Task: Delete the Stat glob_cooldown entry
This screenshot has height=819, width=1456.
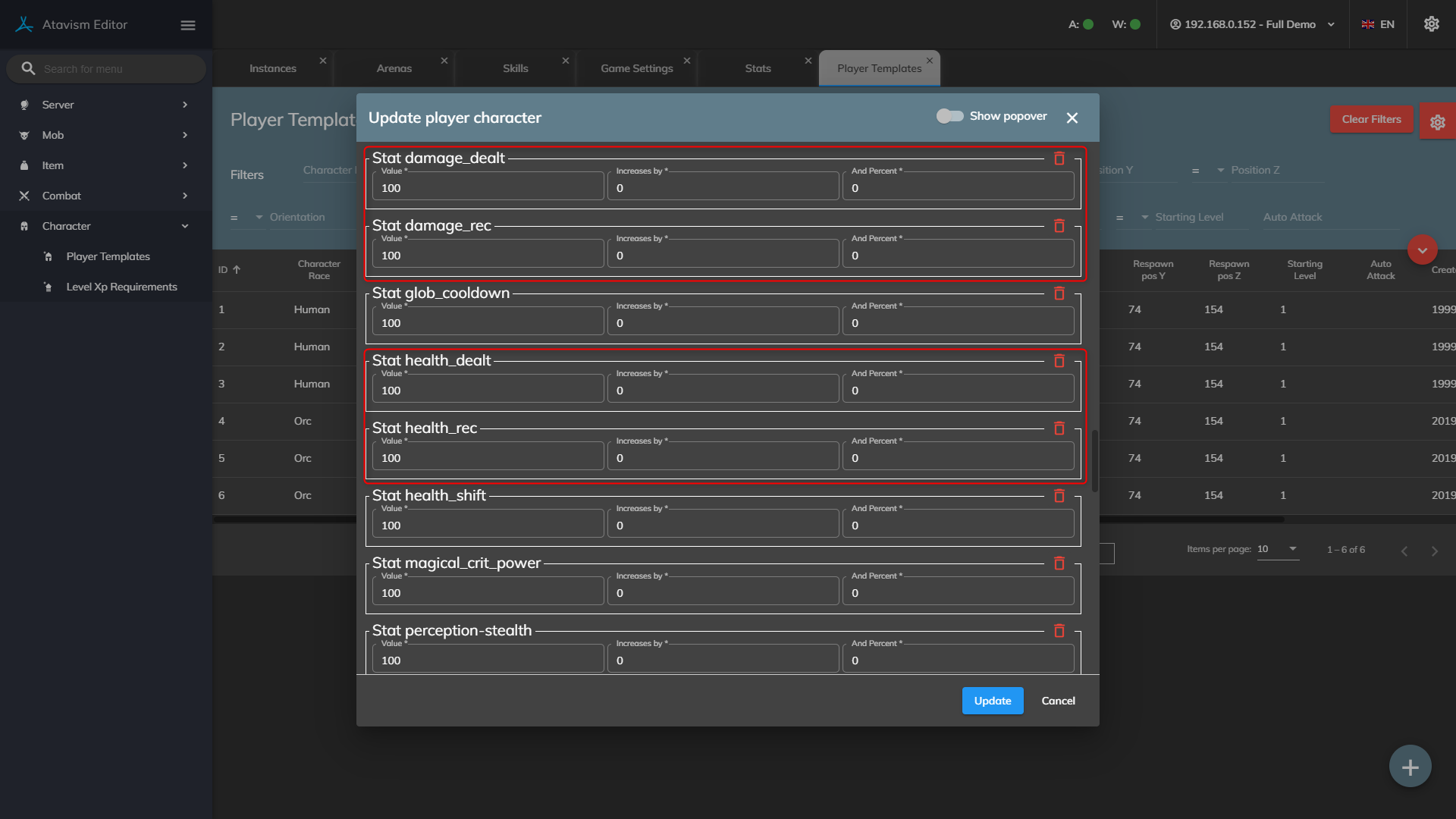Action: pyautogui.click(x=1059, y=293)
